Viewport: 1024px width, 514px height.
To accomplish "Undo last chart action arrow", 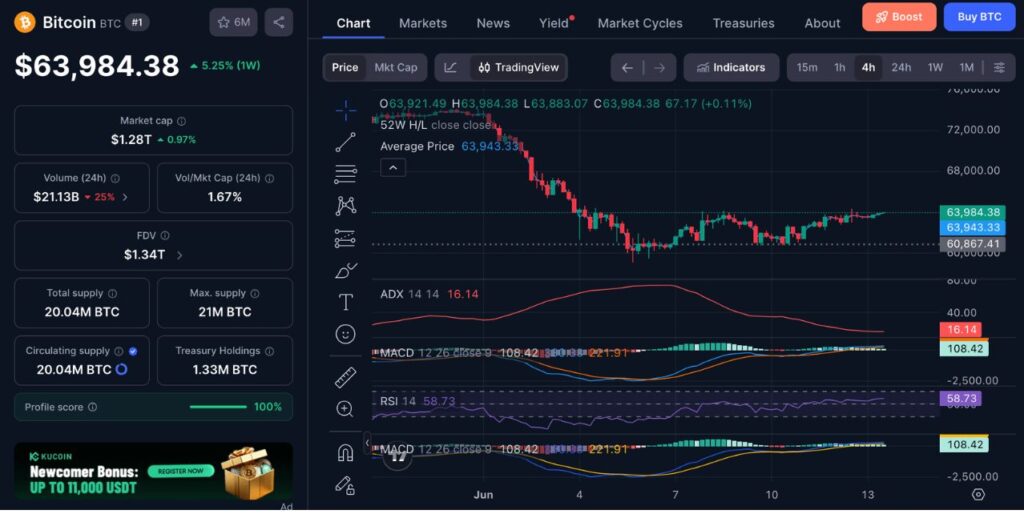I will pyautogui.click(x=627, y=68).
